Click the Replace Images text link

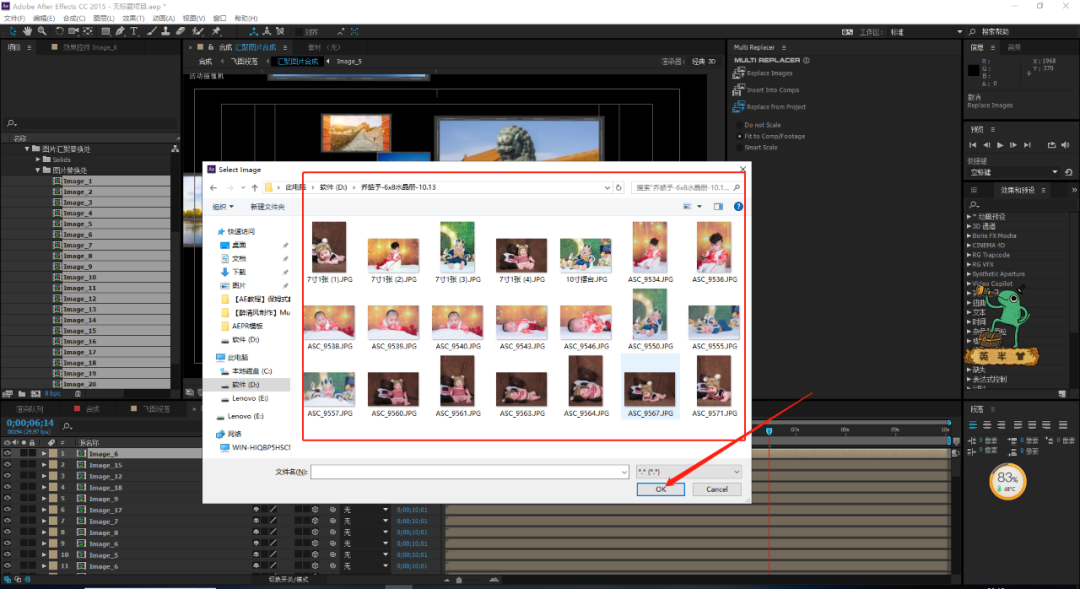click(x=769, y=73)
